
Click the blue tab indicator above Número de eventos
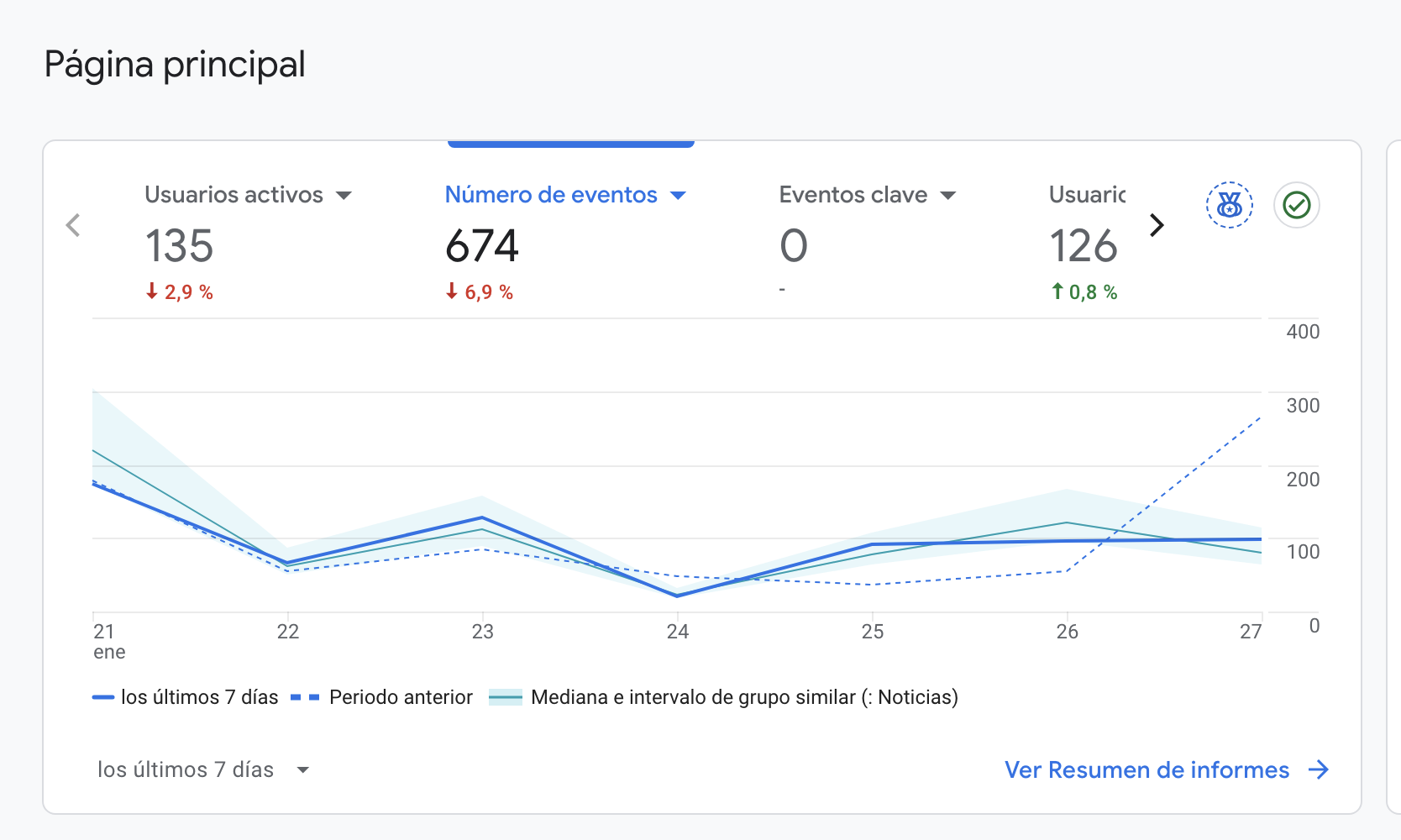click(570, 143)
